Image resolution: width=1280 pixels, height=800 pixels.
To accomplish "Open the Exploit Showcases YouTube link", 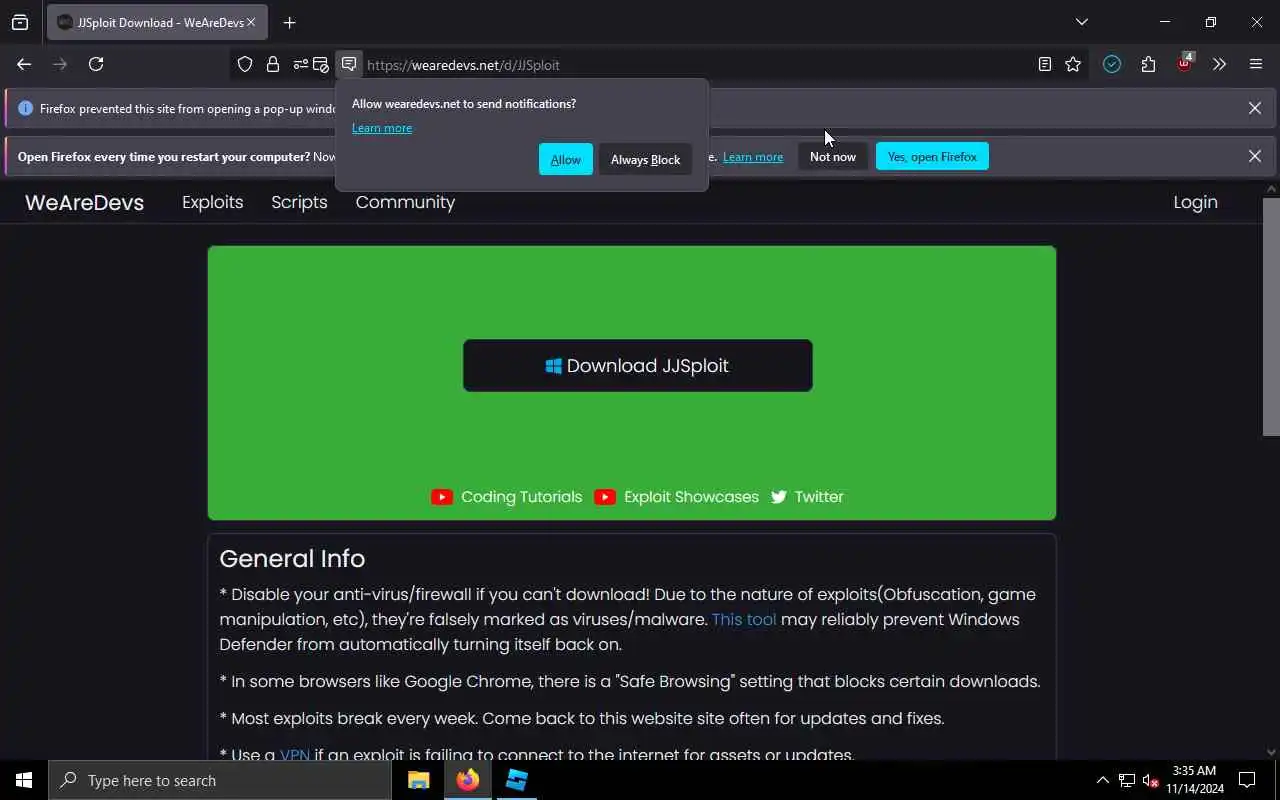I will (x=677, y=497).
